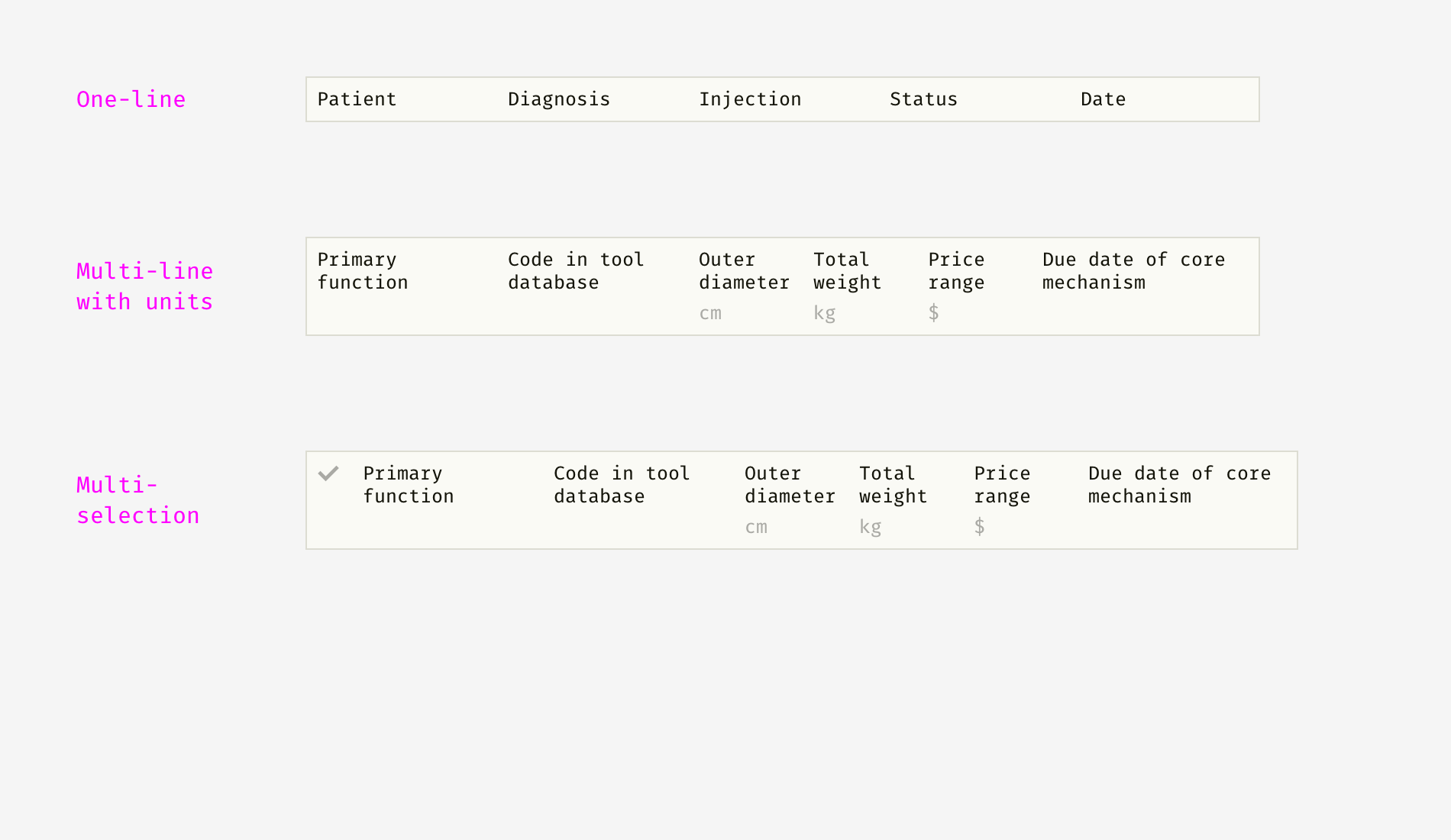Click Due date of core mechanism in Multi-line table
Image resolution: width=1451 pixels, height=840 pixels.
coord(1133,271)
